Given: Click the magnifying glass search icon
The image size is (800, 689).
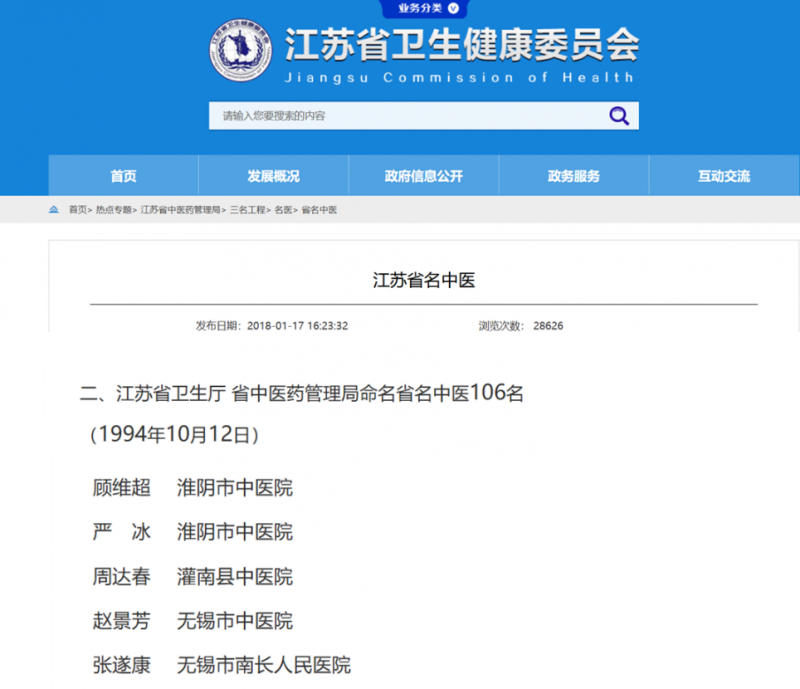Looking at the screenshot, I should point(619,116).
